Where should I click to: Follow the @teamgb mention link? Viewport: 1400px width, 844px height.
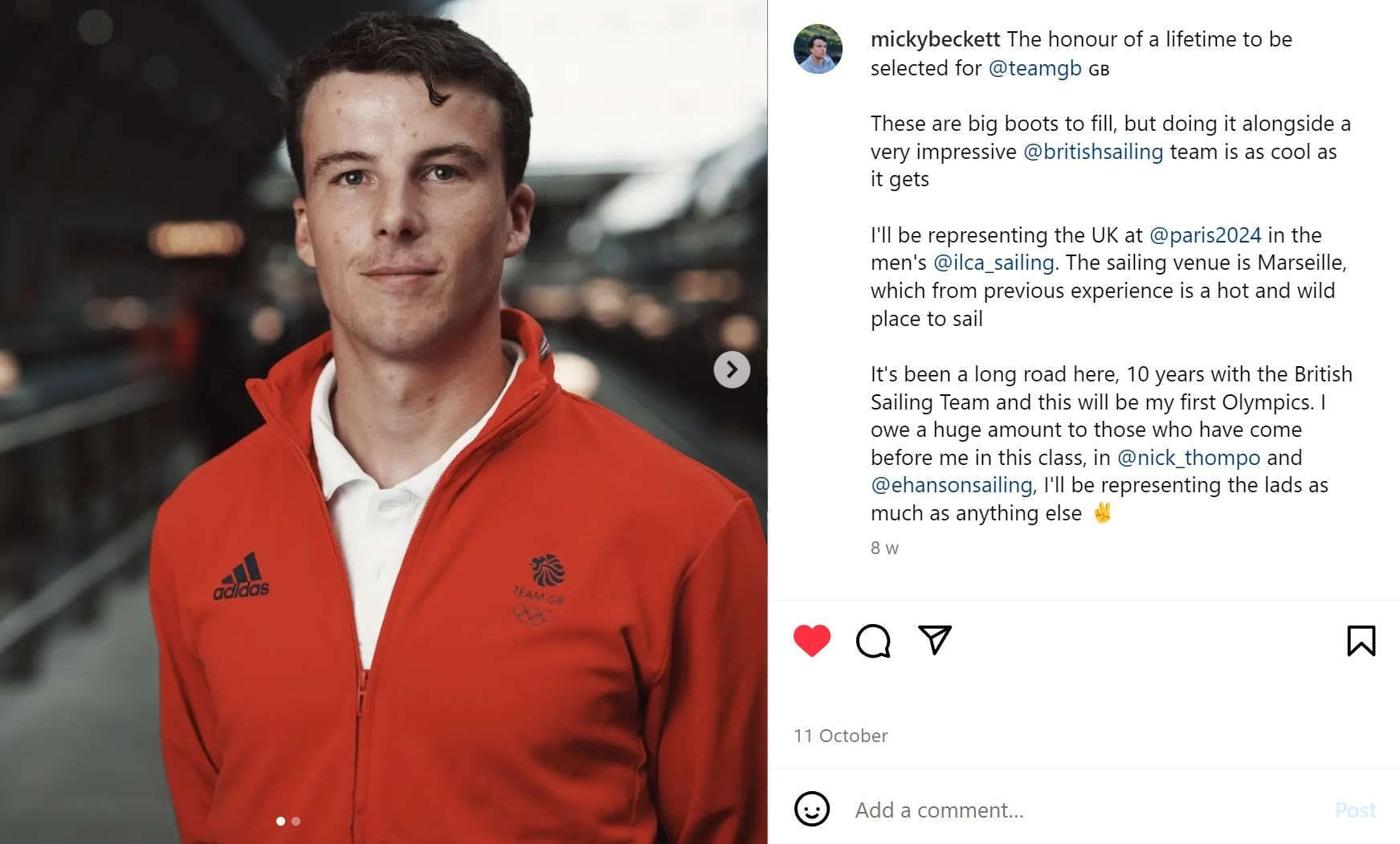click(1035, 67)
